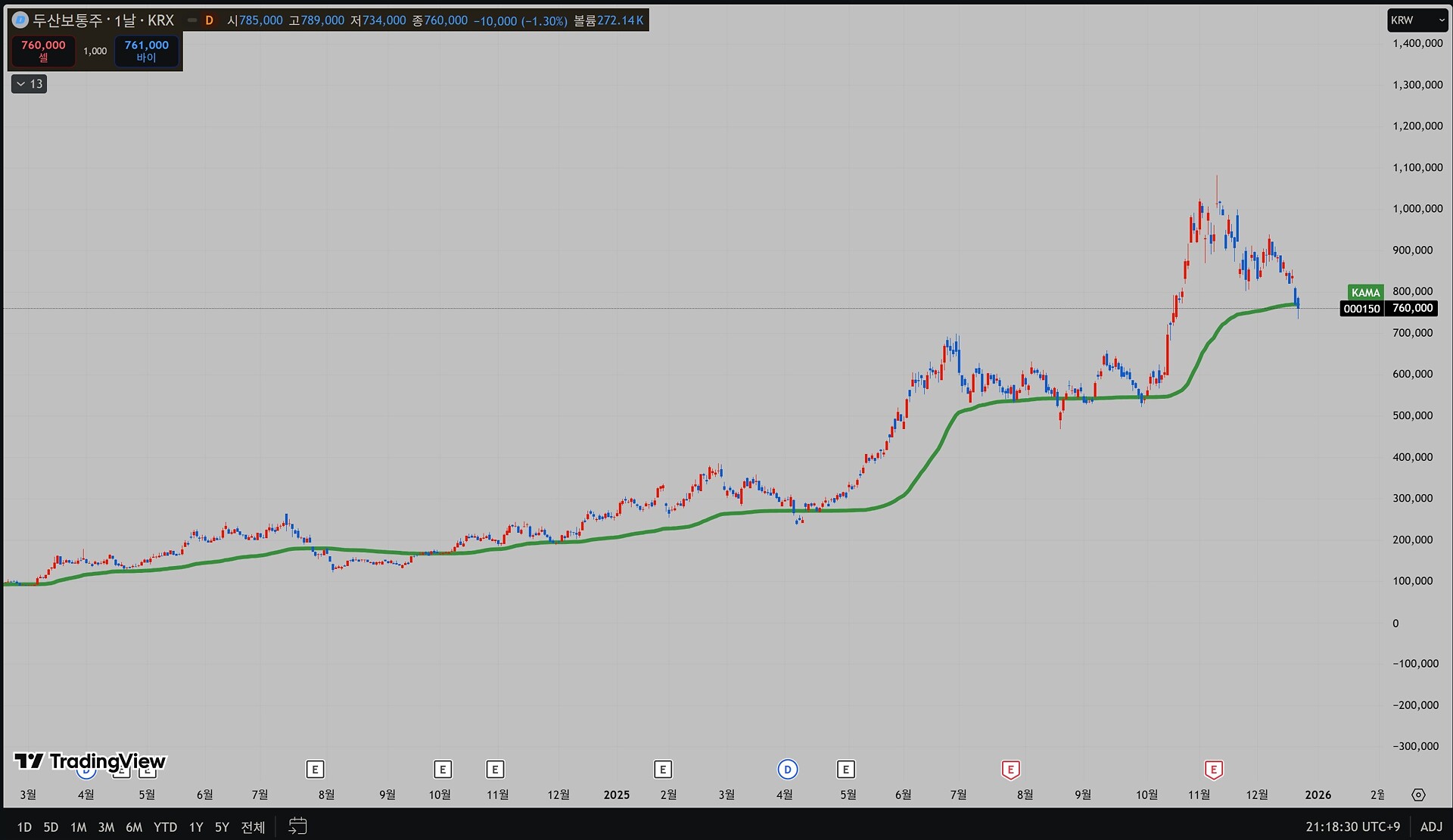Image resolution: width=1453 pixels, height=840 pixels.
Task: Open the go-to-date calendar icon
Action: coord(297,826)
